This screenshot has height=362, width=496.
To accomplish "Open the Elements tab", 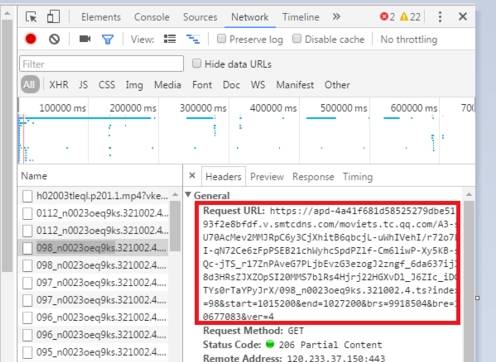I will pyautogui.click(x=101, y=17).
